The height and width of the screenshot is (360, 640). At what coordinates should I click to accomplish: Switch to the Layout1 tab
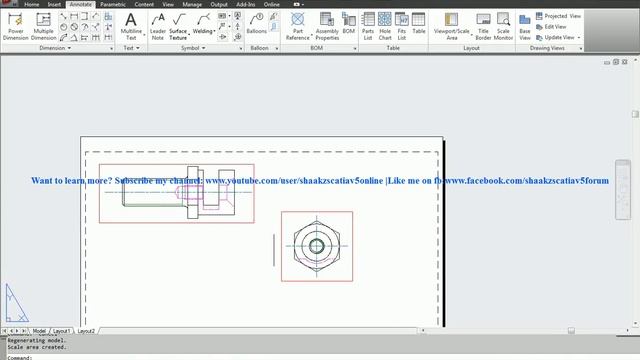coord(61,331)
